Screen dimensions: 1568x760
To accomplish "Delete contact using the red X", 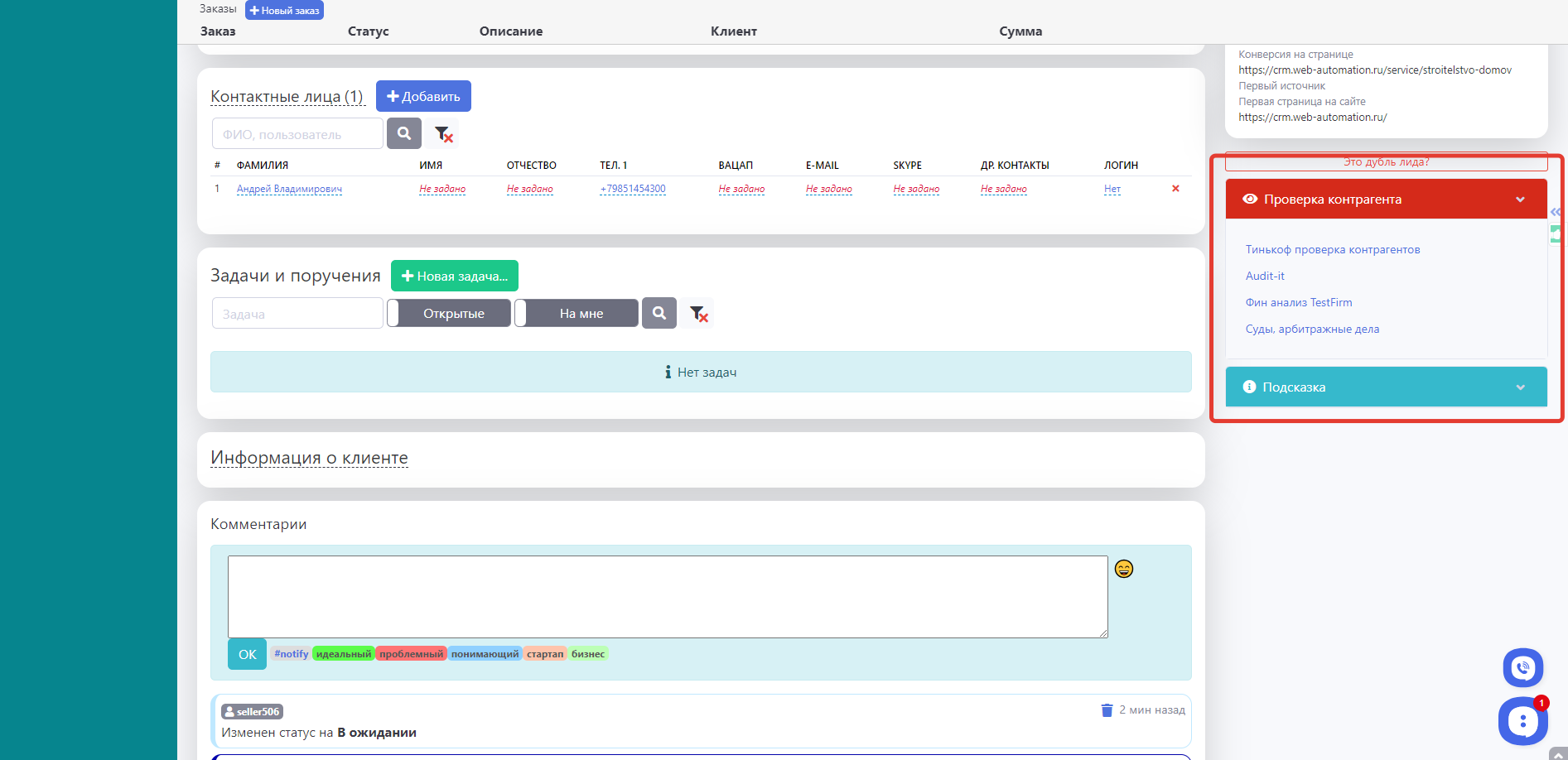I will coord(1175,189).
